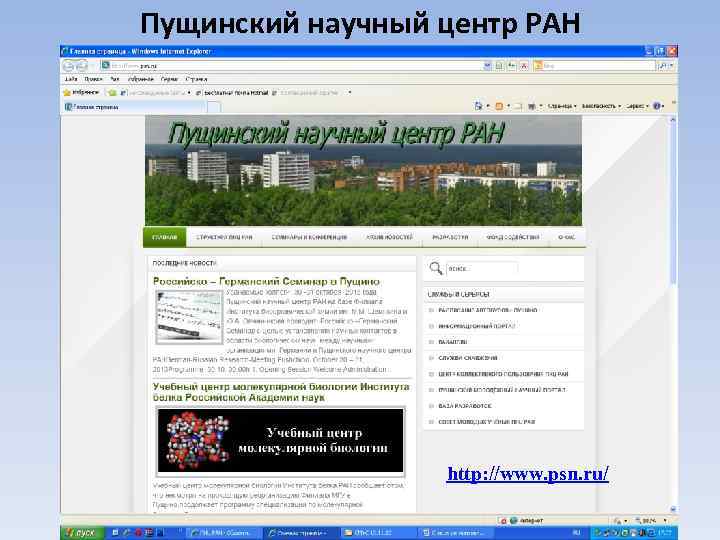Open the Архив новостей navigation tab

coord(389,237)
